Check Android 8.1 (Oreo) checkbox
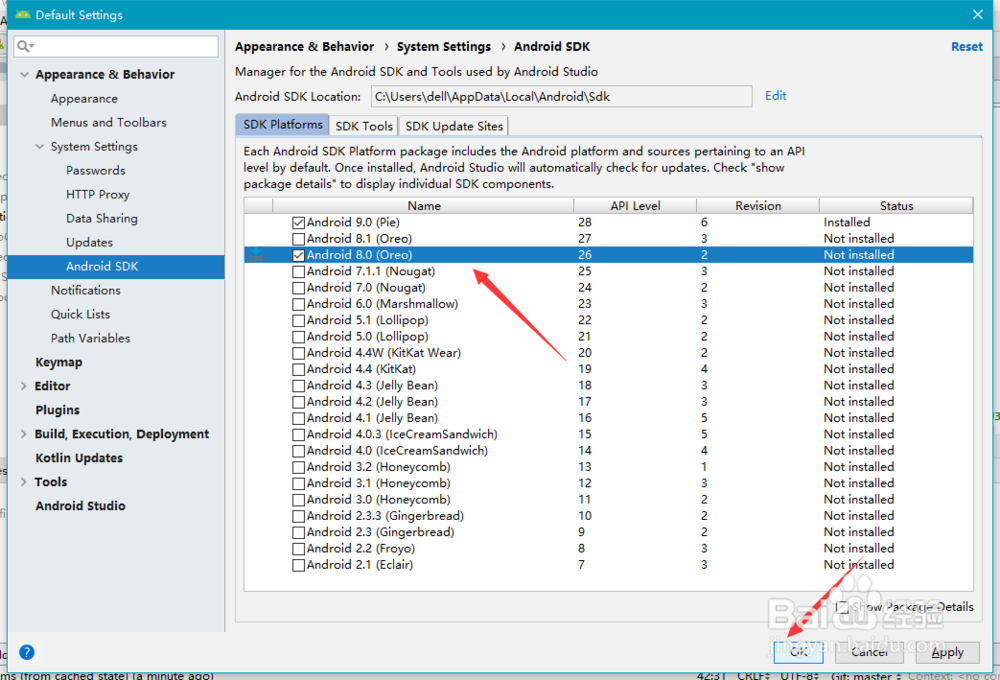Viewport: 1000px width, 680px height. [298, 239]
